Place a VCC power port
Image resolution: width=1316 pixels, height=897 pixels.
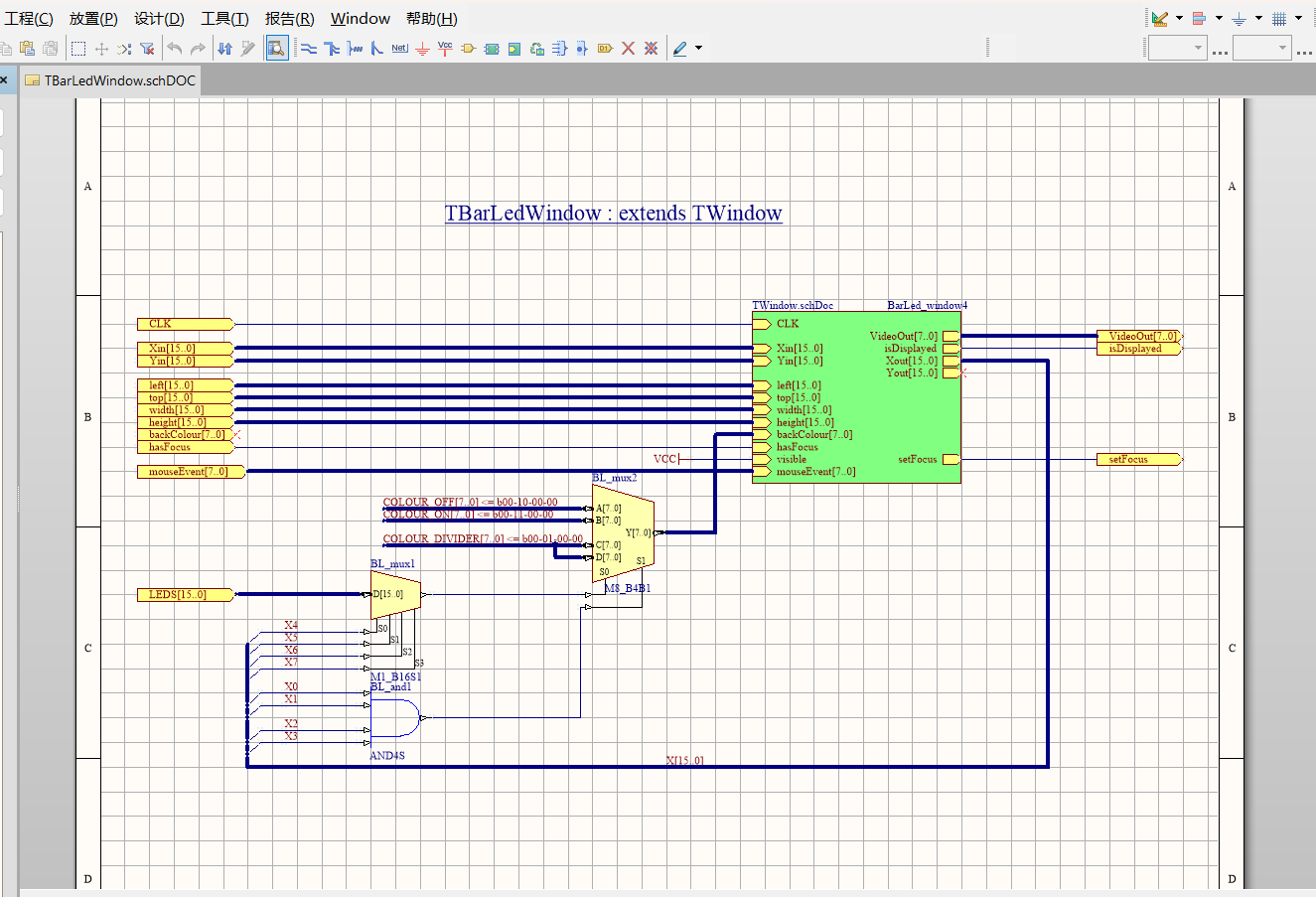pos(444,47)
